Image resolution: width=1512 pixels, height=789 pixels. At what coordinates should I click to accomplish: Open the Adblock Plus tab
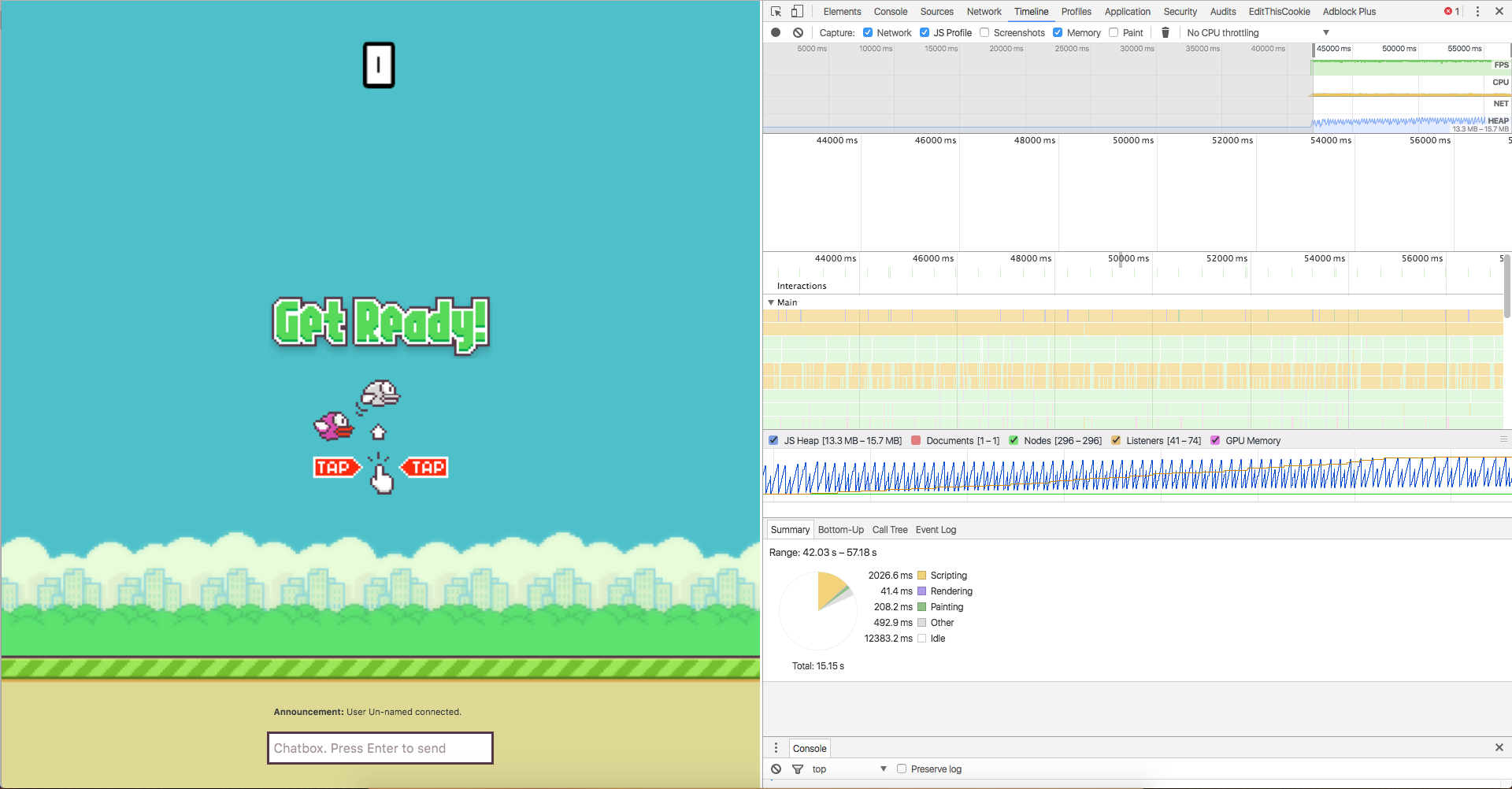coord(1349,11)
